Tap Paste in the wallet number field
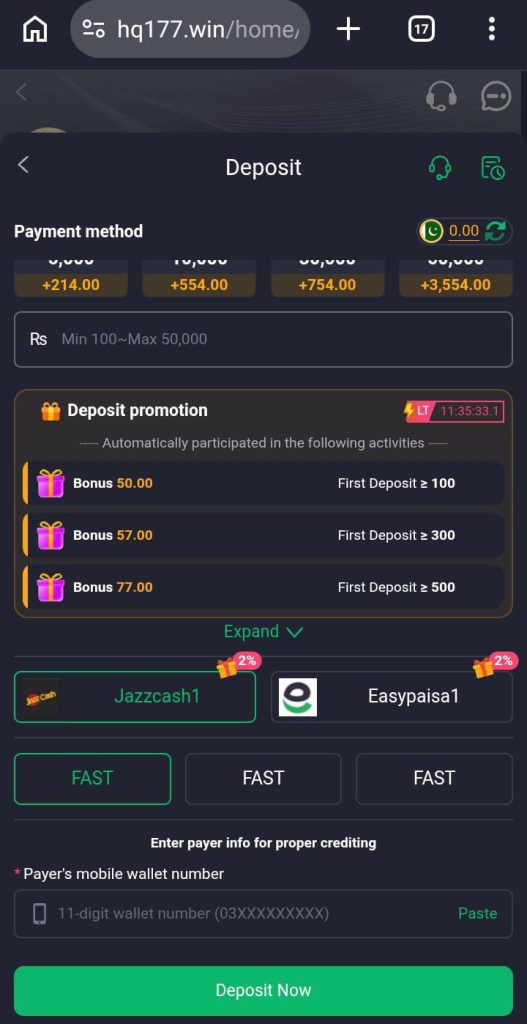This screenshot has width=527, height=1024. coord(477,913)
